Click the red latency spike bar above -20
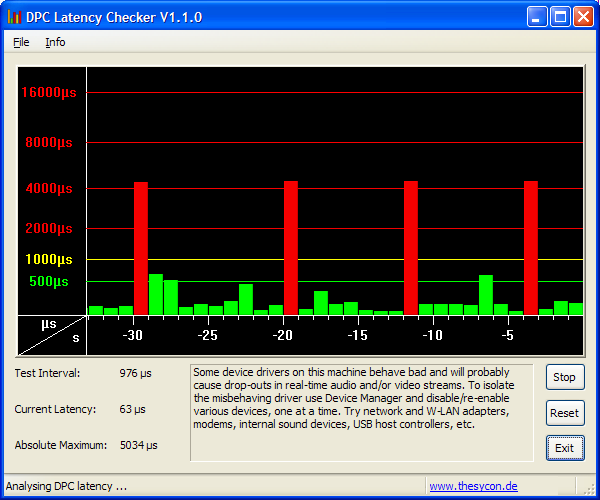 (x=291, y=248)
